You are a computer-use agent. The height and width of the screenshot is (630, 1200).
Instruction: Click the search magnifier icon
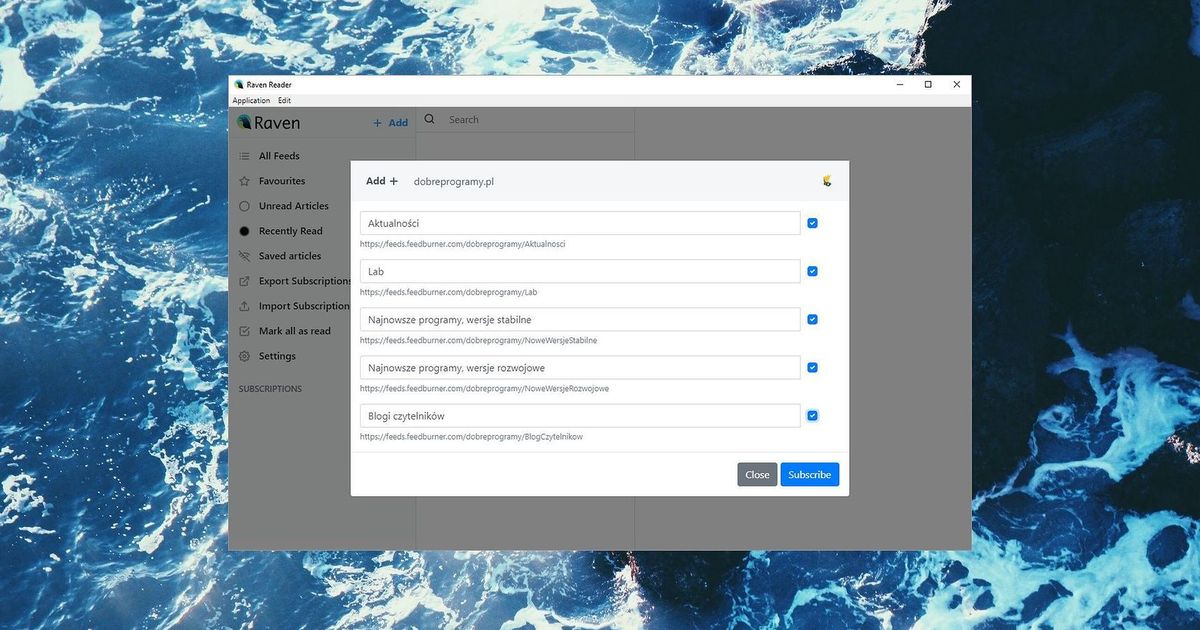click(430, 119)
